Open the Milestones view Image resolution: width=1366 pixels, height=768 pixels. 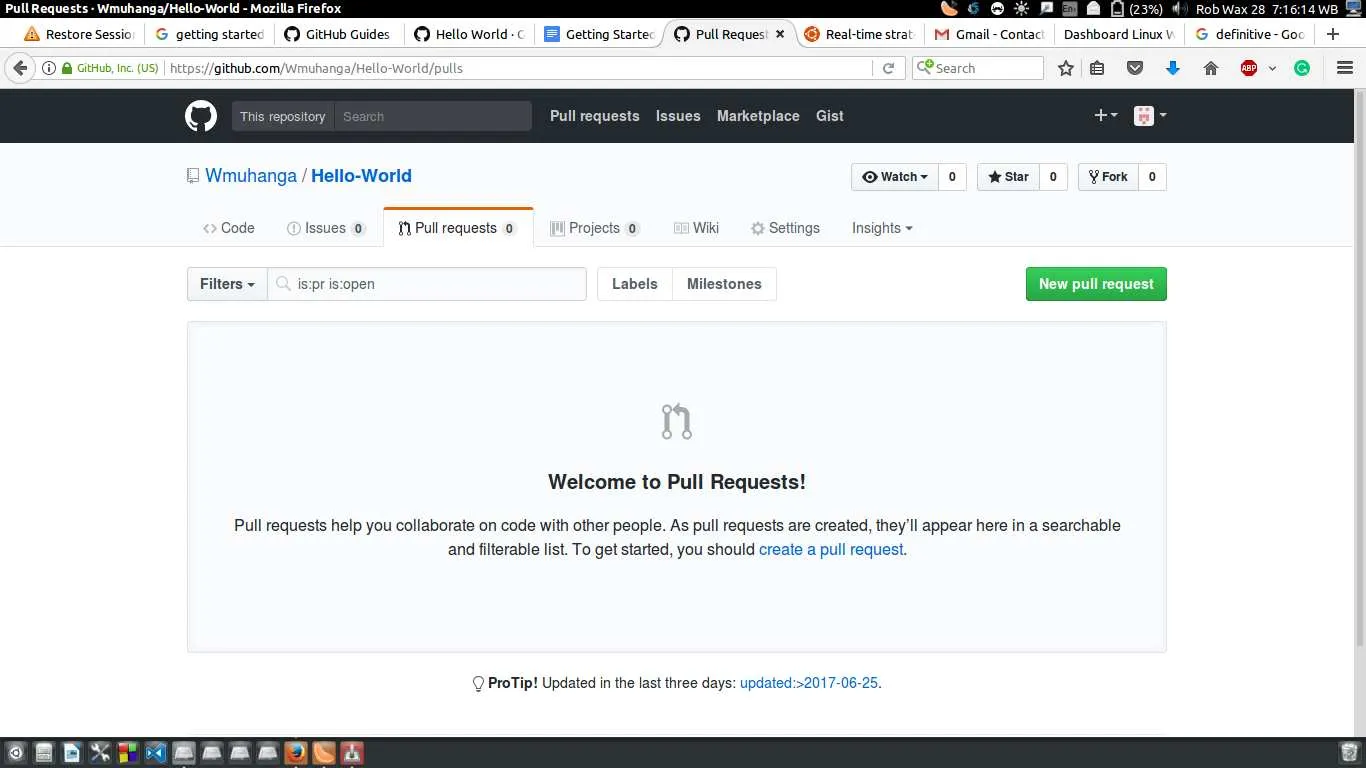click(x=724, y=284)
